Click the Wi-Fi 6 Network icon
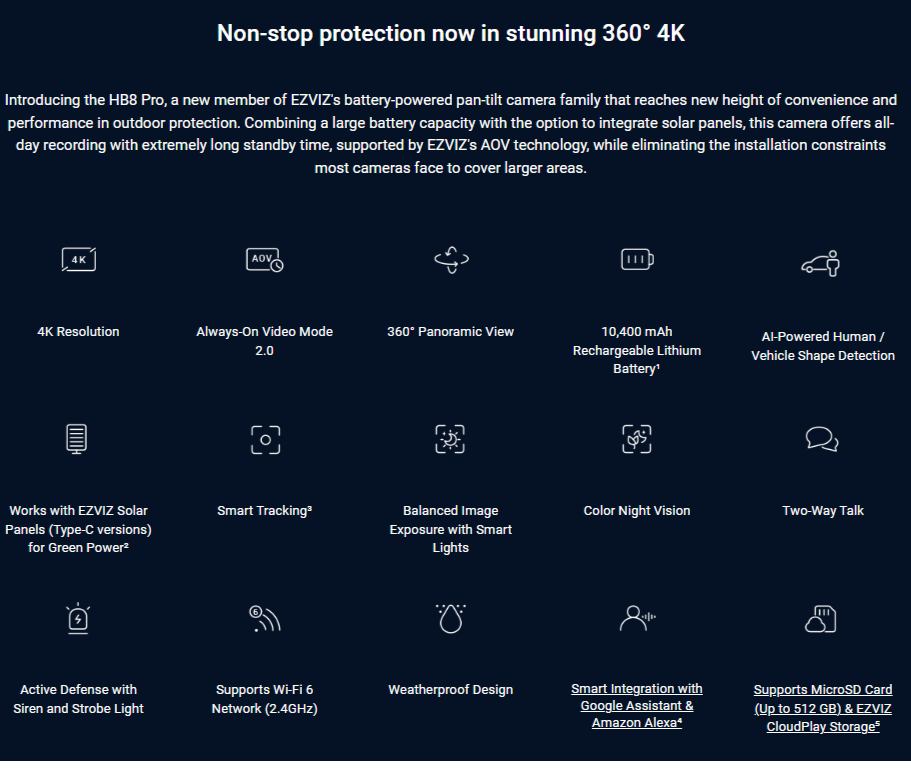The image size is (911, 770). [x=264, y=619]
